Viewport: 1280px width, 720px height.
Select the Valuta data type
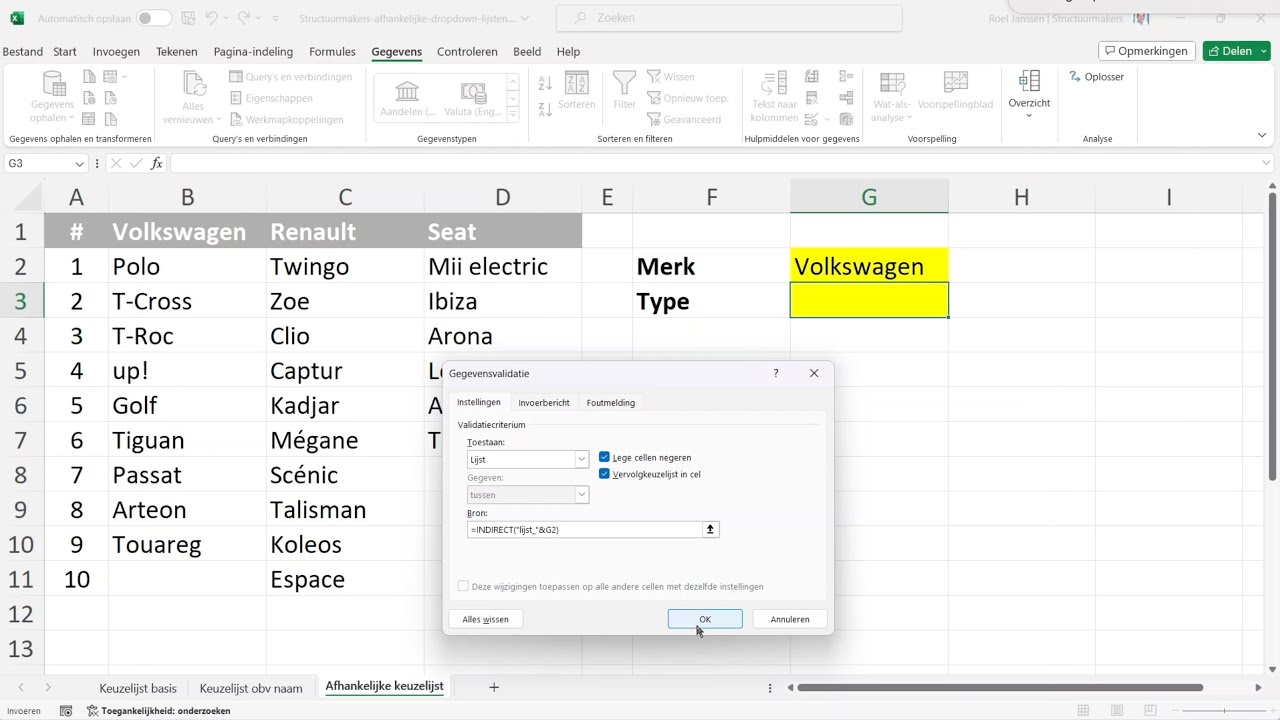[473, 98]
